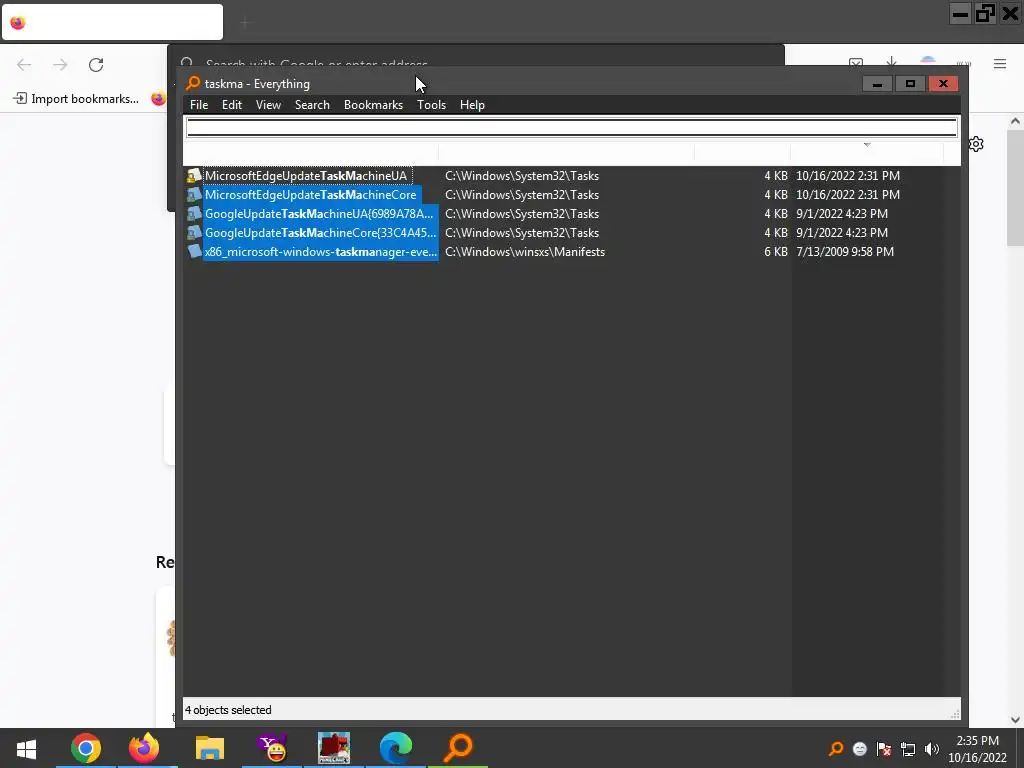The height and width of the screenshot is (768, 1024).
Task: Click the file icon beside GoogleUpdateTaskMachineUA
Action: click(x=194, y=214)
